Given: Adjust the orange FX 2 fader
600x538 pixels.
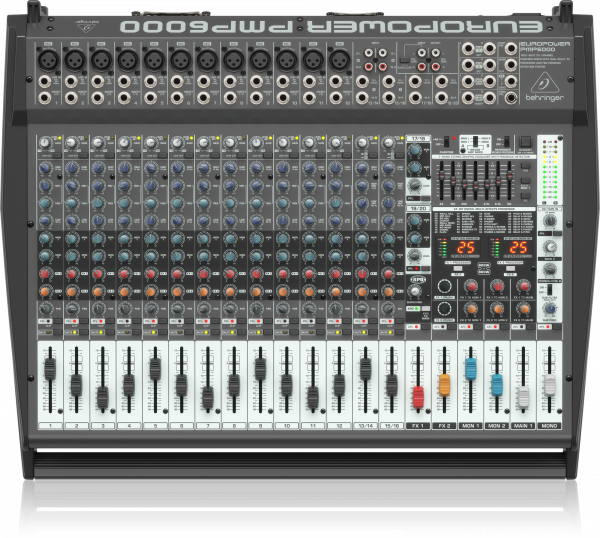Looking at the screenshot, I should coord(444,385).
